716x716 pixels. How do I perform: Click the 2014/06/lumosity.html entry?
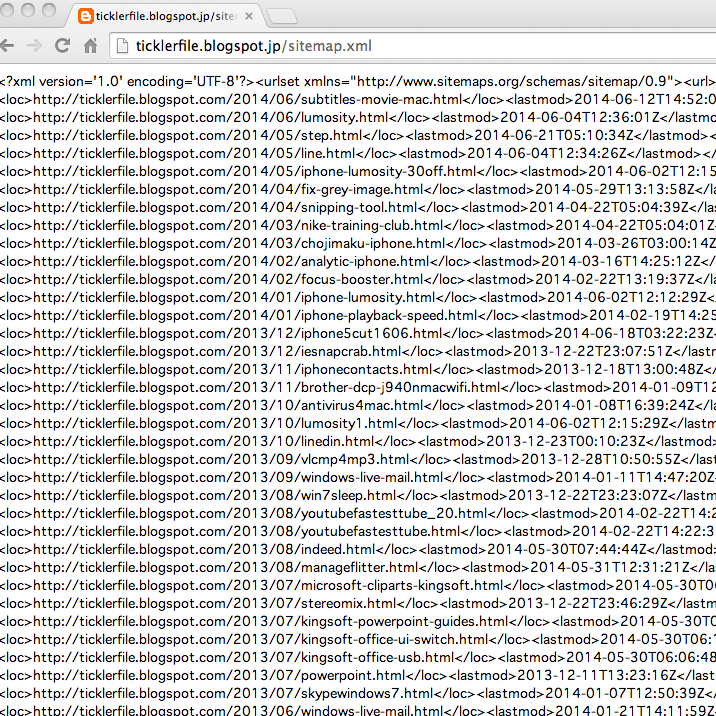click(358, 117)
